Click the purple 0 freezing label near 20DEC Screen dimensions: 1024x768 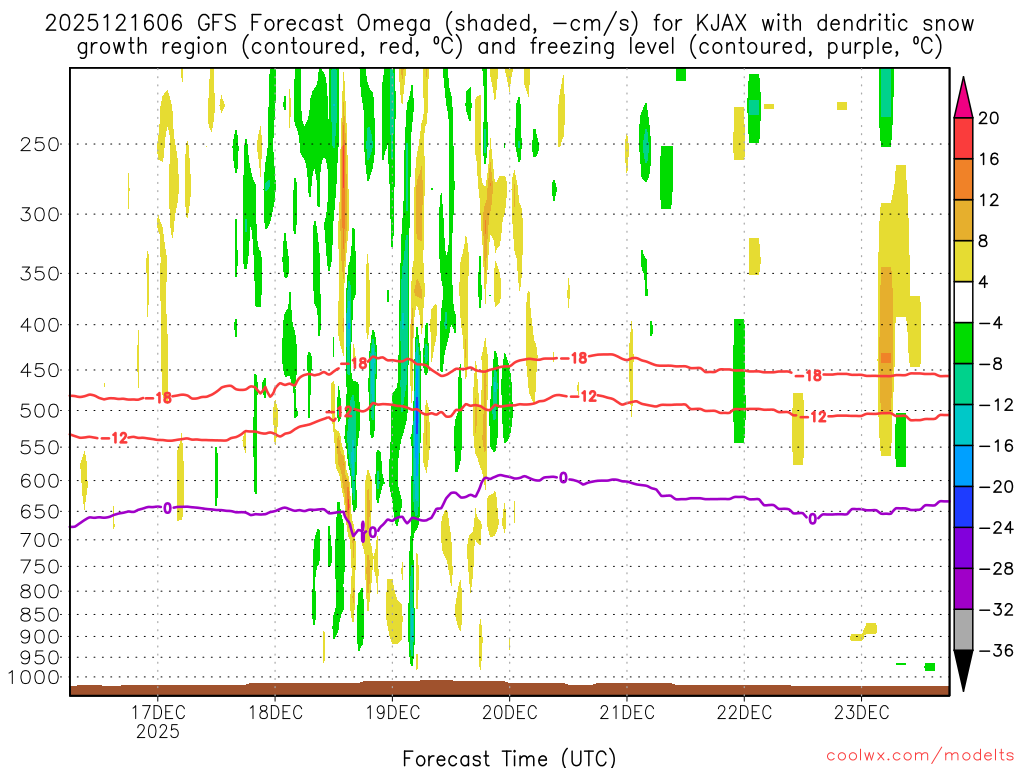tap(563, 478)
